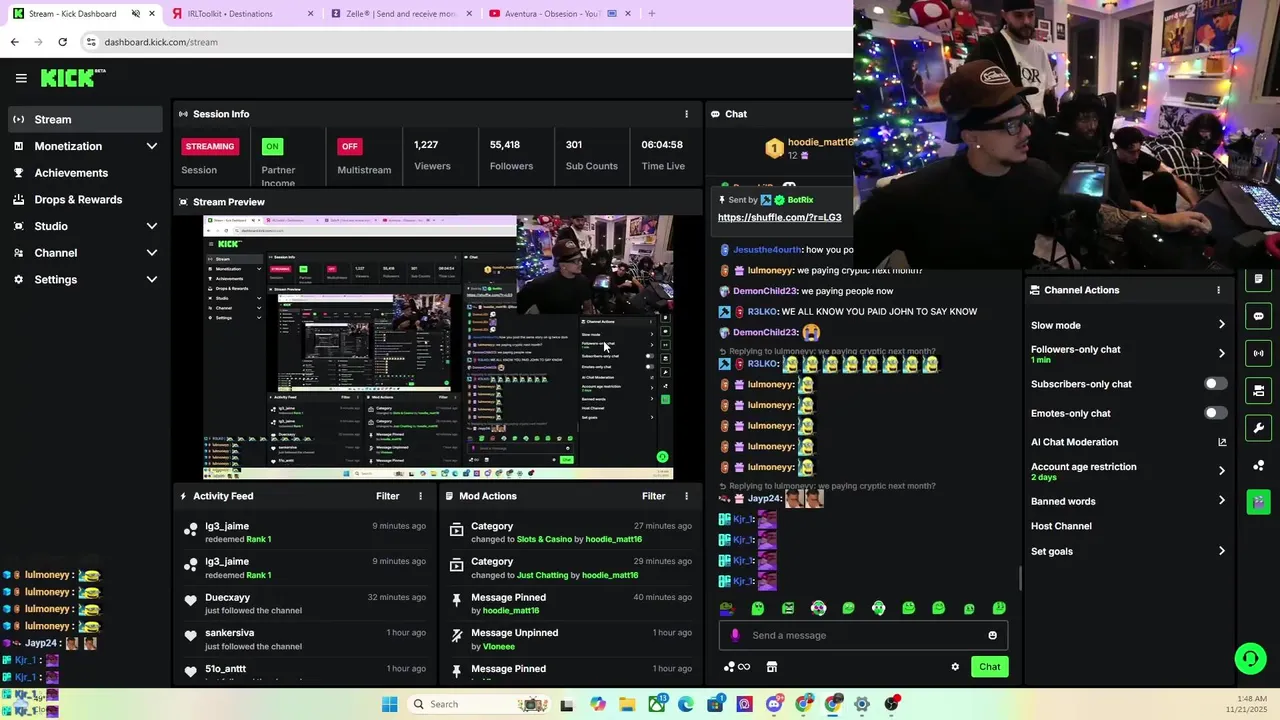Open Slow mode options arrow
This screenshot has width=1280, height=720.
[x=1222, y=325]
